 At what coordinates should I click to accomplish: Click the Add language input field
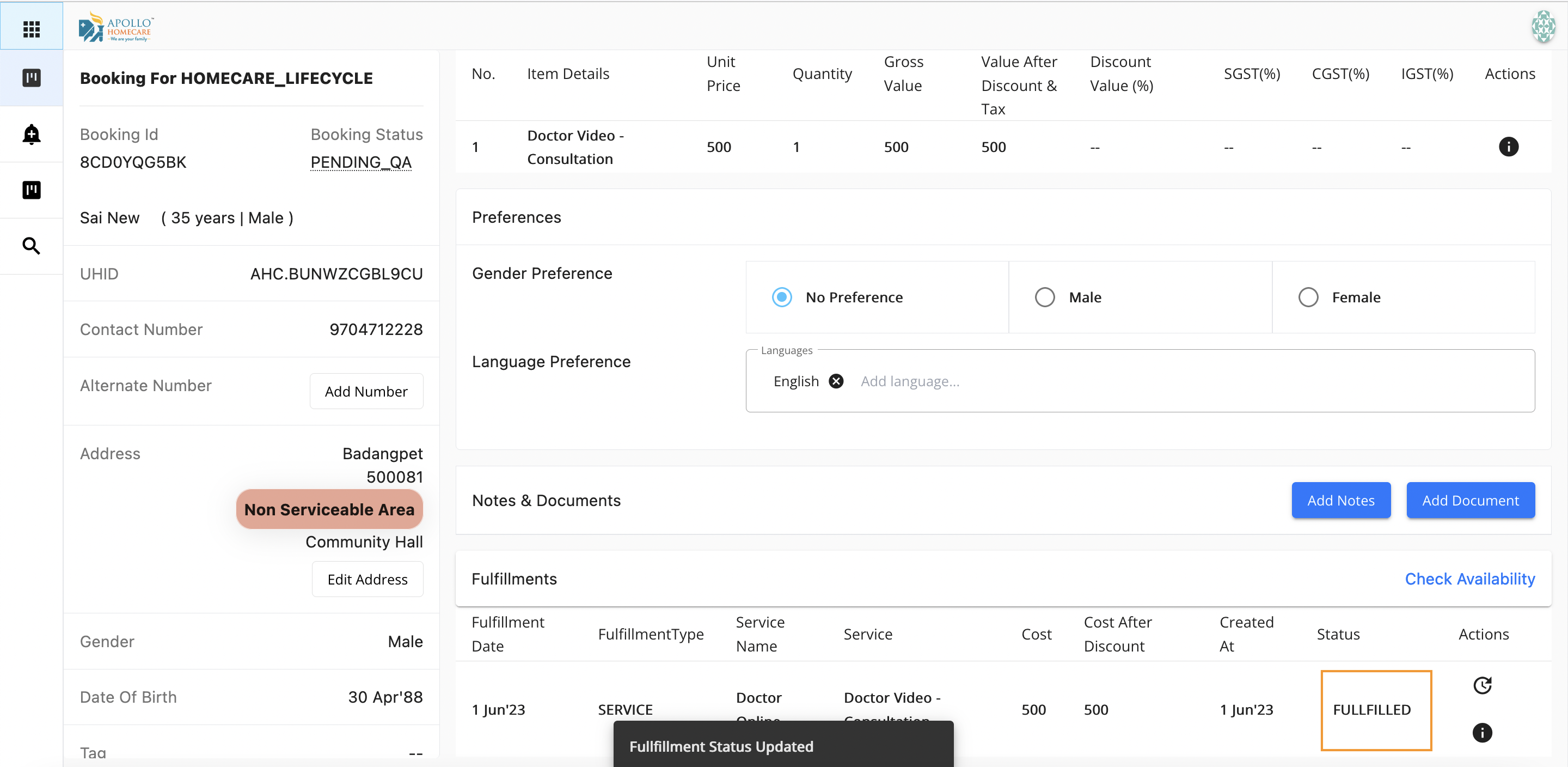(x=910, y=381)
